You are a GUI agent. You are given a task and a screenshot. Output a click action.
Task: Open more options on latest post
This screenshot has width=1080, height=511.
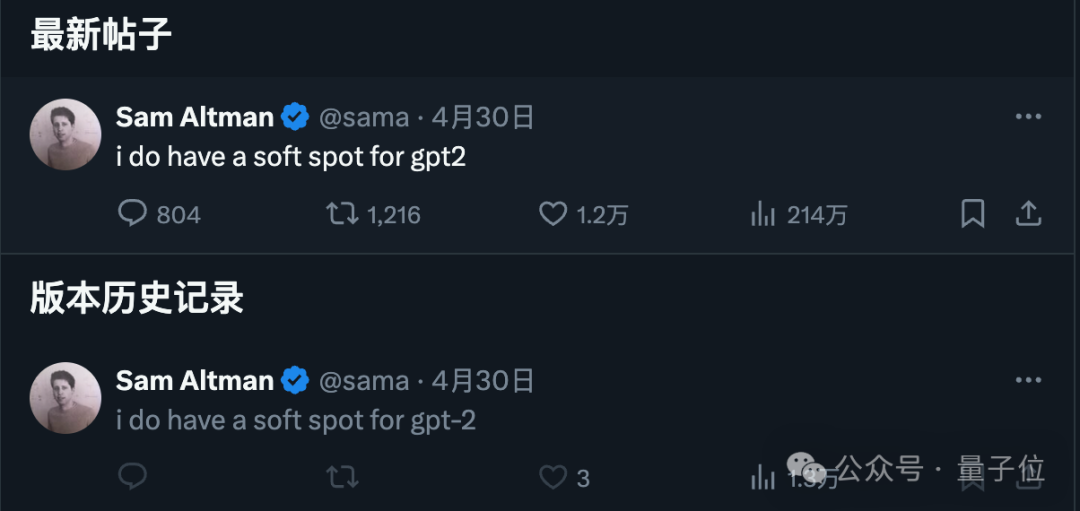tap(1028, 117)
